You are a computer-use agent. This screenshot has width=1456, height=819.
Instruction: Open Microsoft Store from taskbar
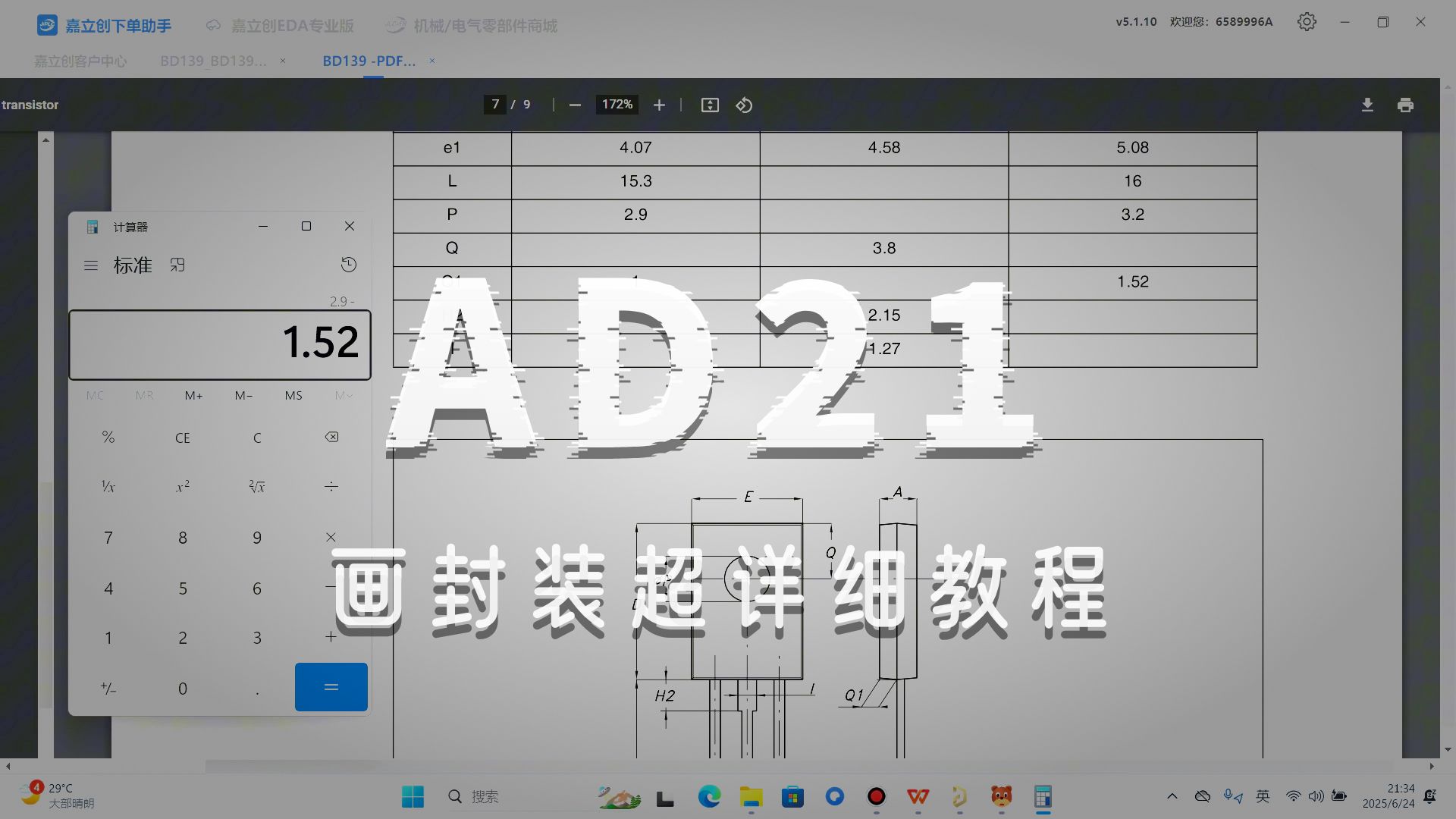pyautogui.click(x=793, y=797)
